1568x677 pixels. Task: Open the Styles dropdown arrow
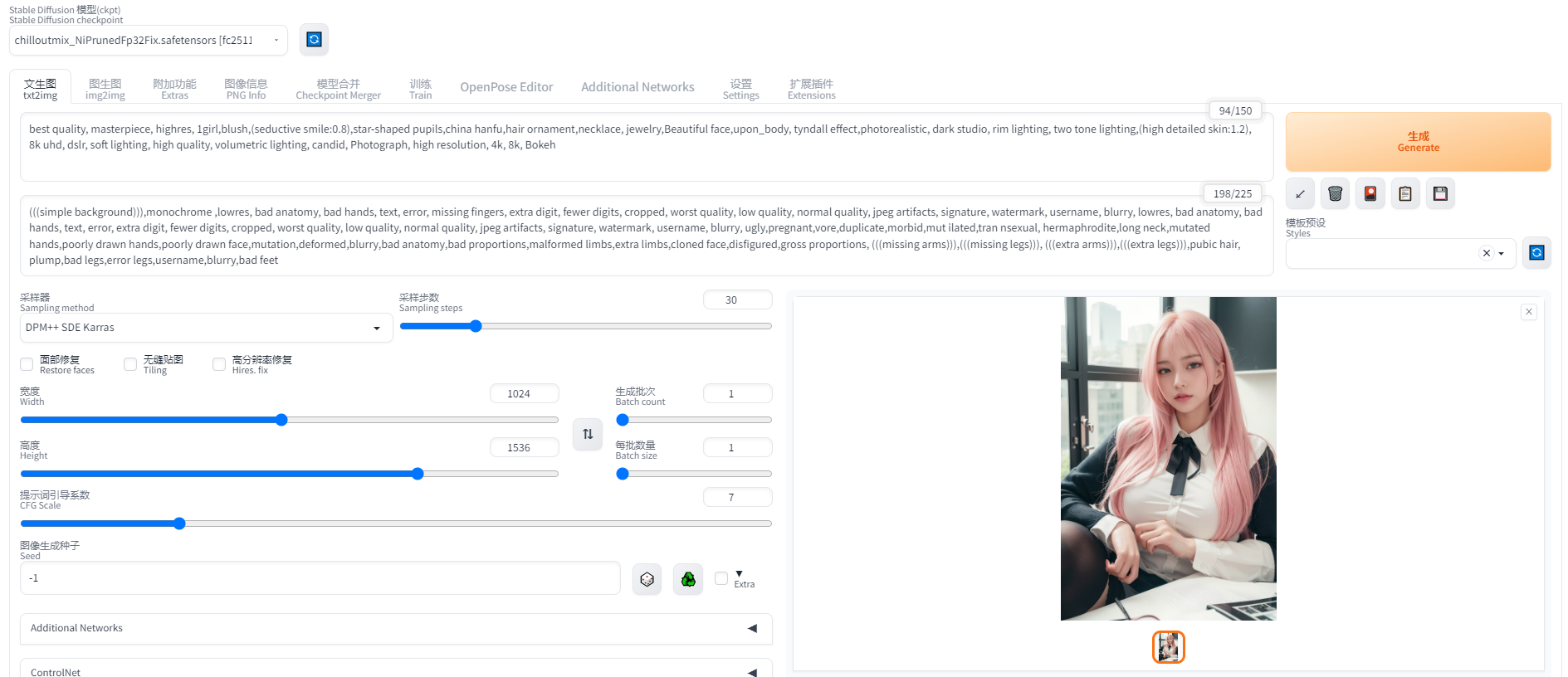[x=1501, y=254]
